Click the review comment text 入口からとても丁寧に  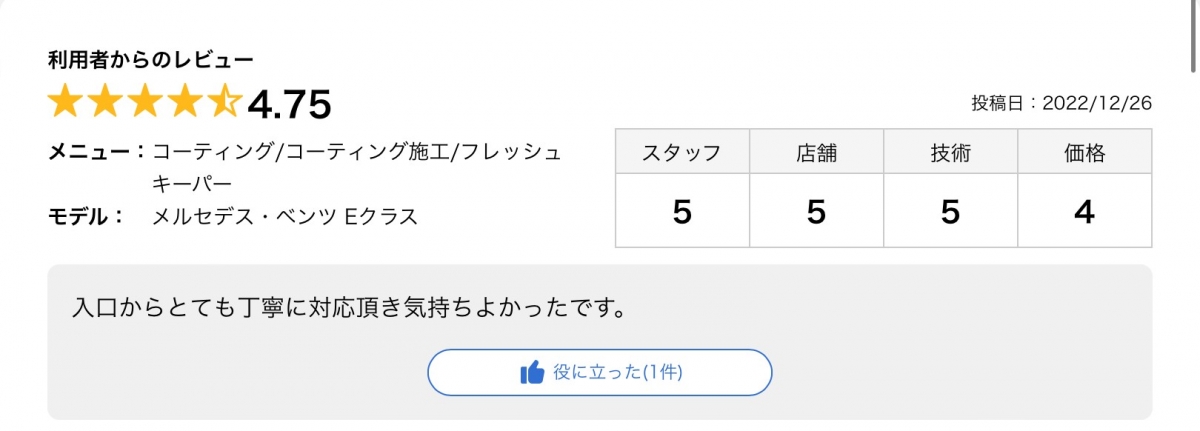[349, 306]
